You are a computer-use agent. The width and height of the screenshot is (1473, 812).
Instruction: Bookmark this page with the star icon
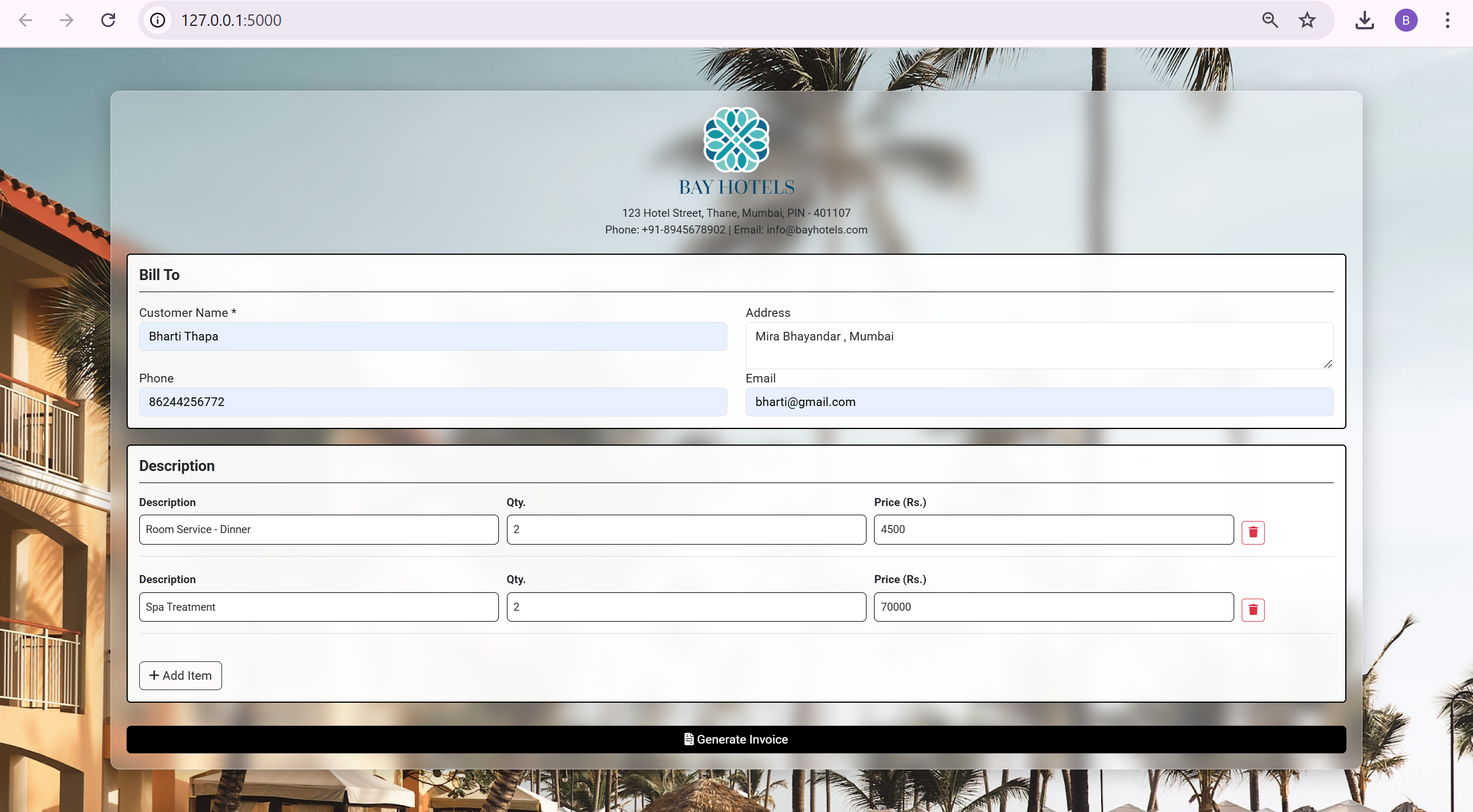tap(1306, 20)
